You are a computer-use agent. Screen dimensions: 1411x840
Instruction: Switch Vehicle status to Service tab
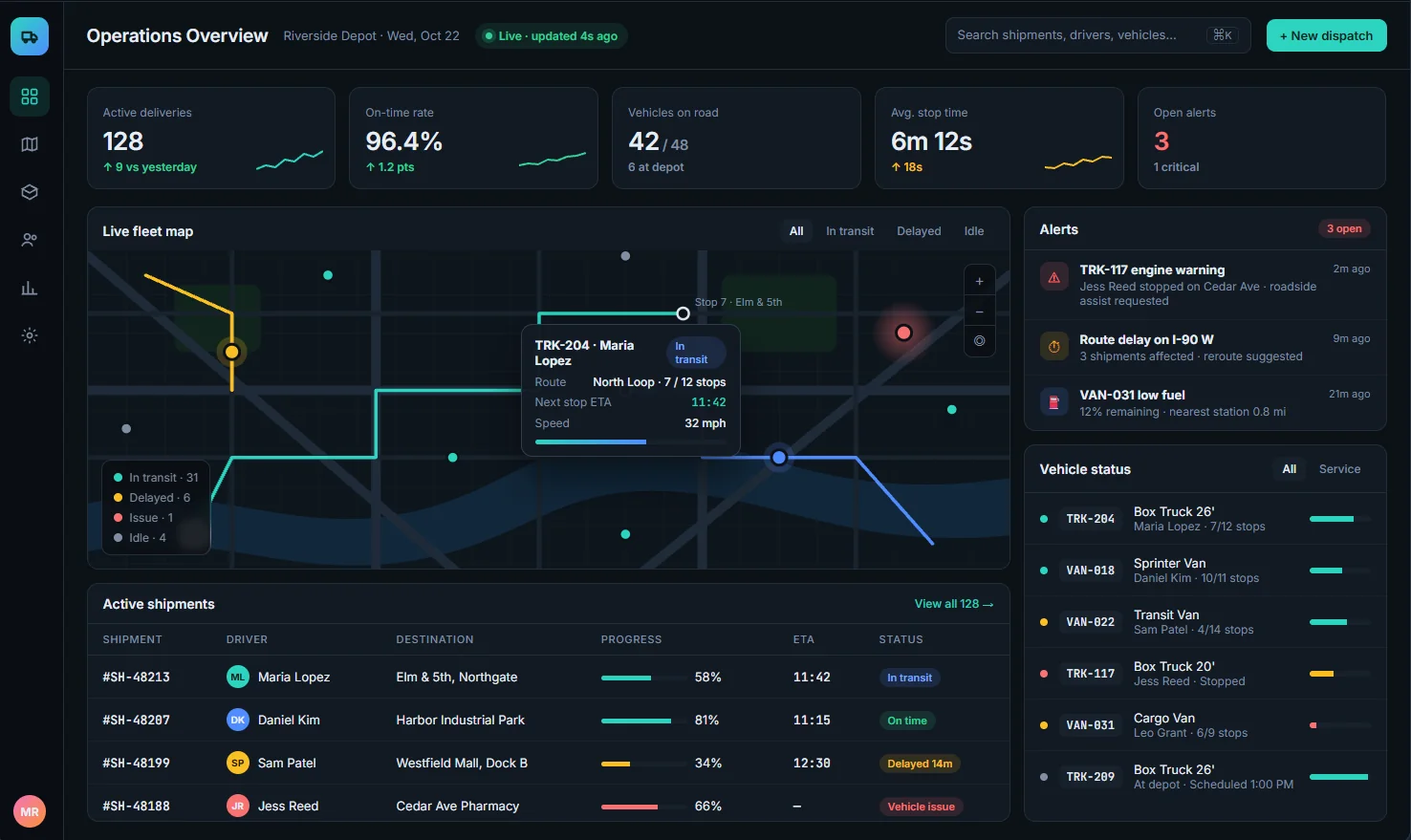coord(1339,469)
